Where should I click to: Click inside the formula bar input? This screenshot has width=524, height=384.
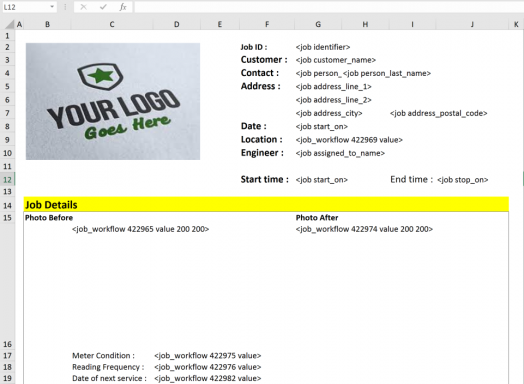pyautogui.click(x=329, y=7)
